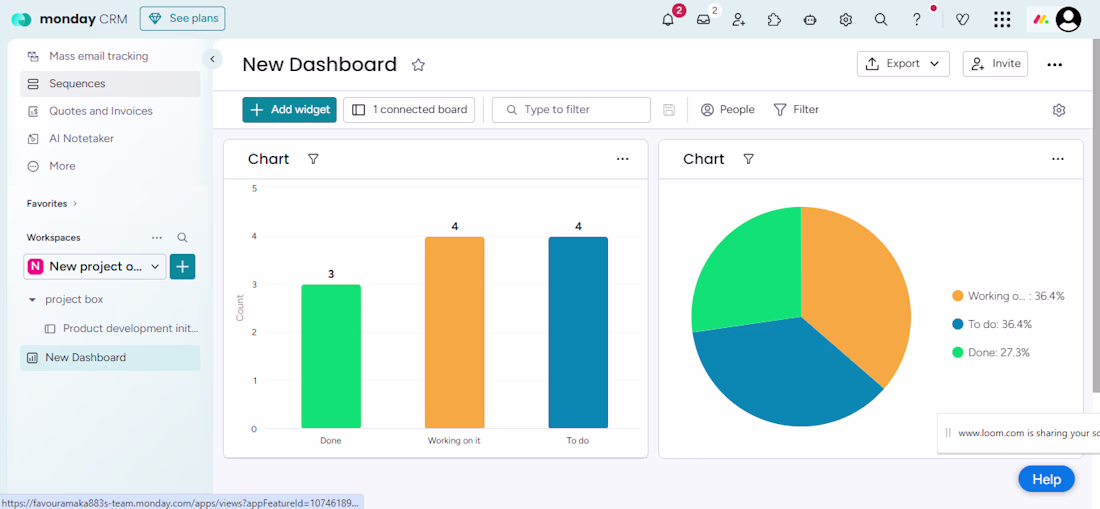Open filter icon on pie chart widget

[749, 159]
